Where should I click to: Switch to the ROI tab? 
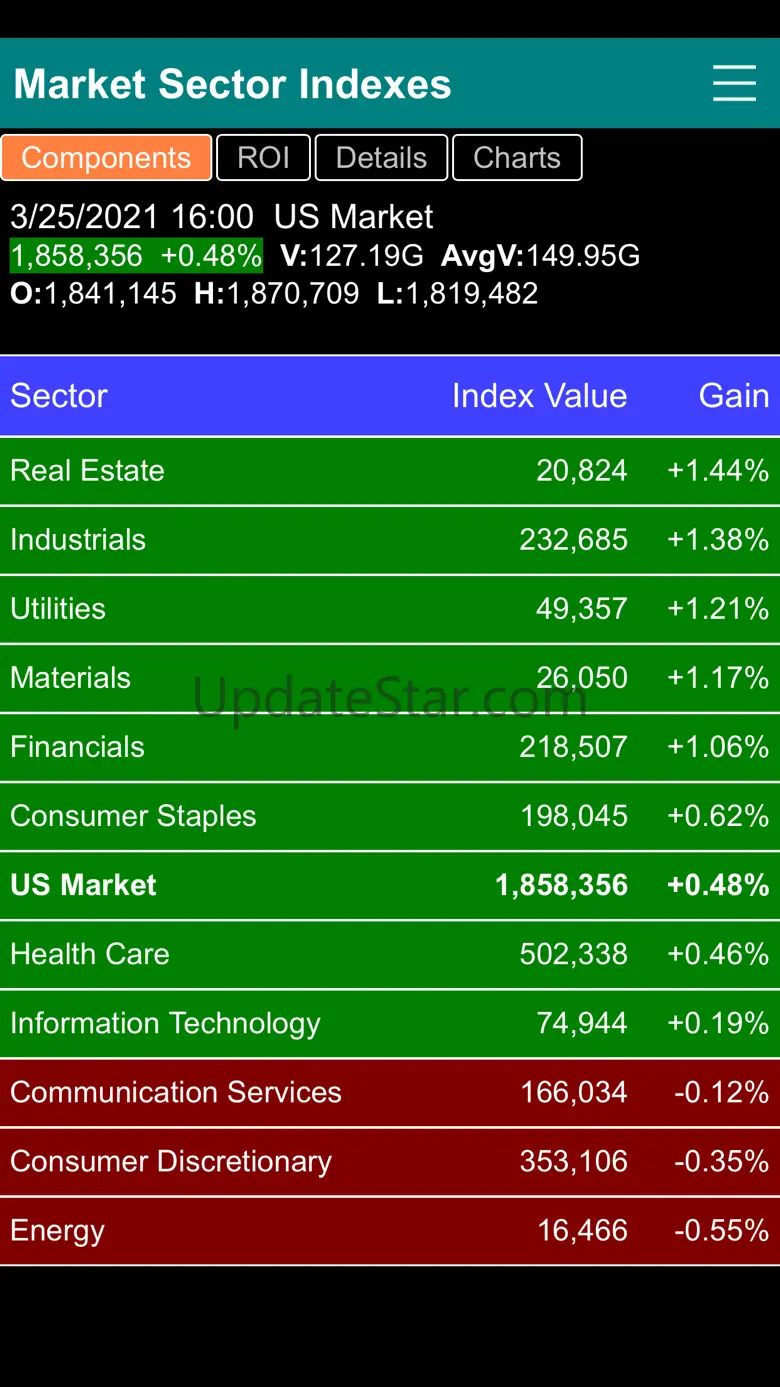point(263,158)
